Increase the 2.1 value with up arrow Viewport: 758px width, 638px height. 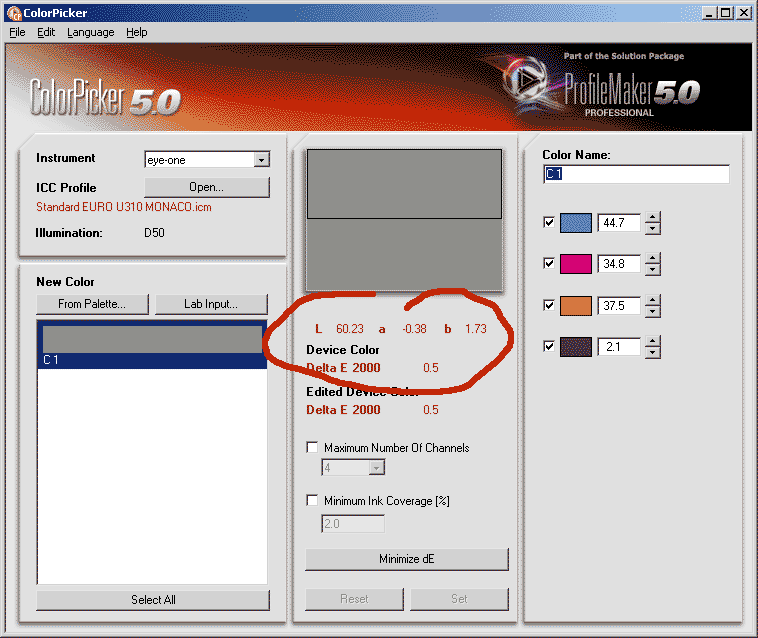tap(653, 341)
